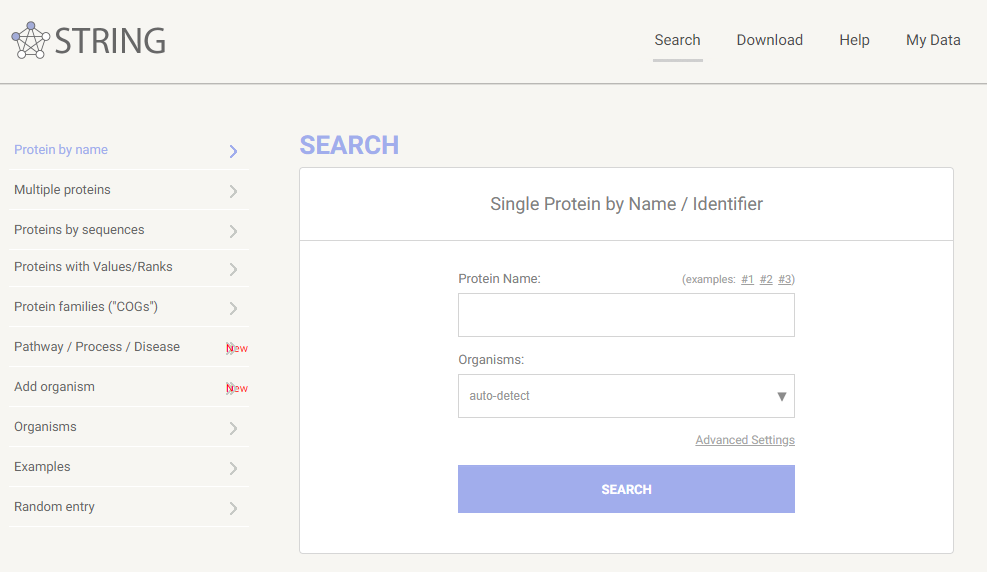Expand the Advanced Settings options
The height and width of the screenshot is (572, 987).
coord(745,440)
